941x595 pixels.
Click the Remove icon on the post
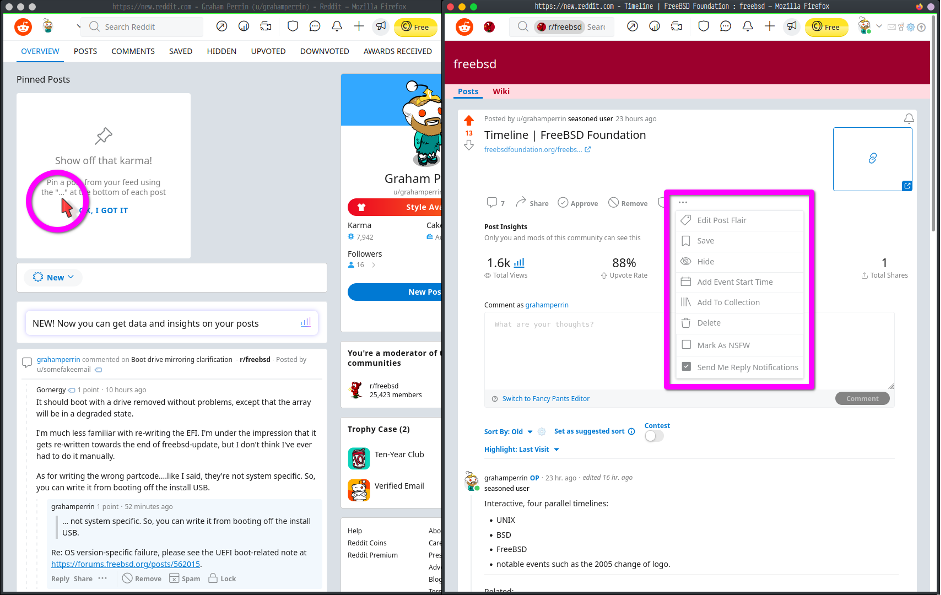[614, 203]
